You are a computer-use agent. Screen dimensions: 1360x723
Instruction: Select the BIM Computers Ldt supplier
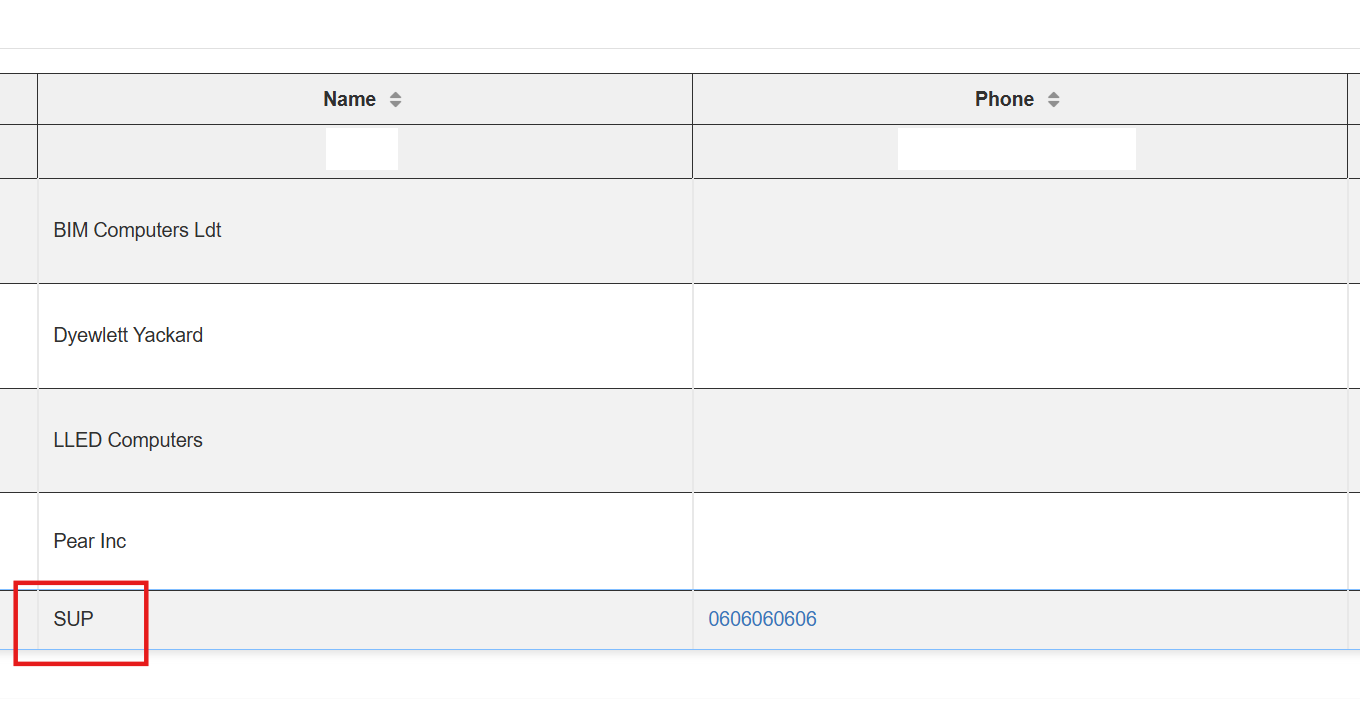point(137,230)
